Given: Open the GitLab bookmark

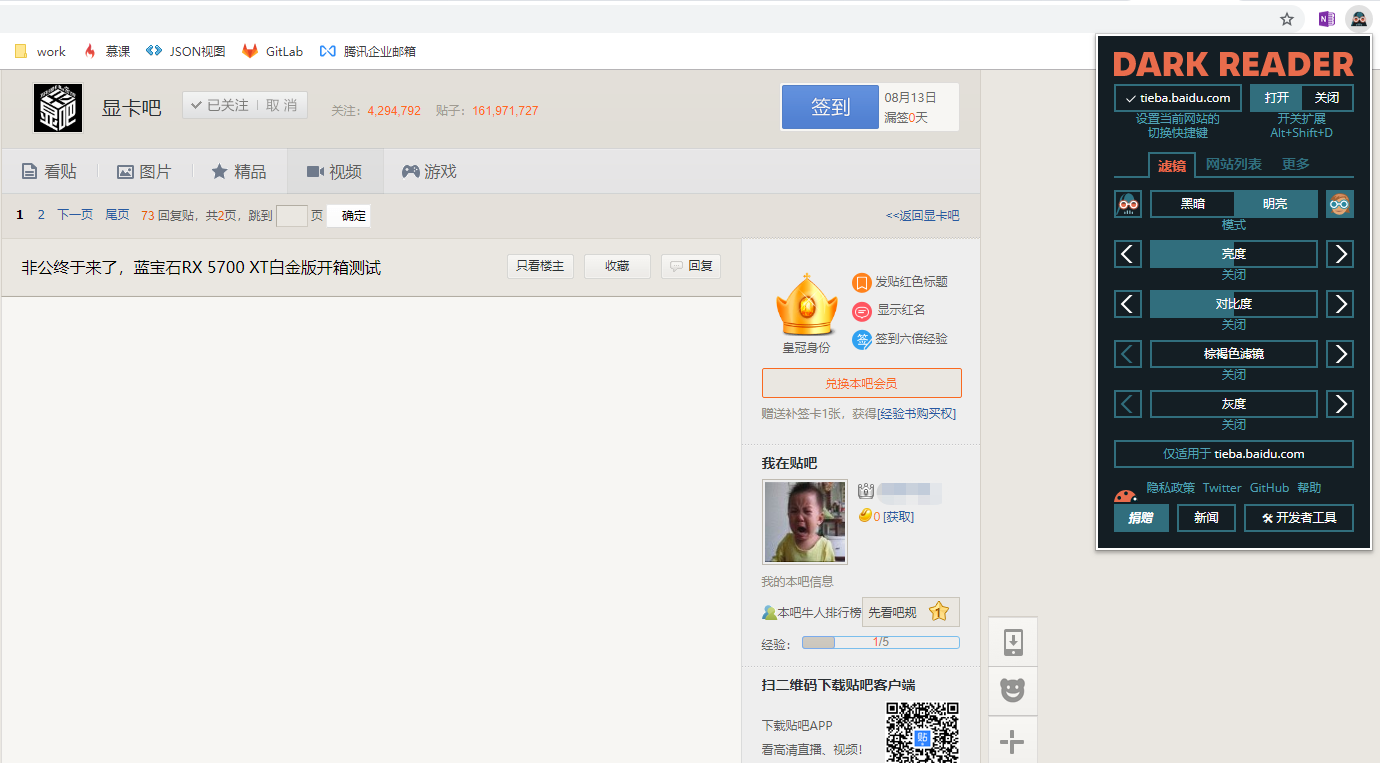Looking at the screenshot, I should point(272,51).
